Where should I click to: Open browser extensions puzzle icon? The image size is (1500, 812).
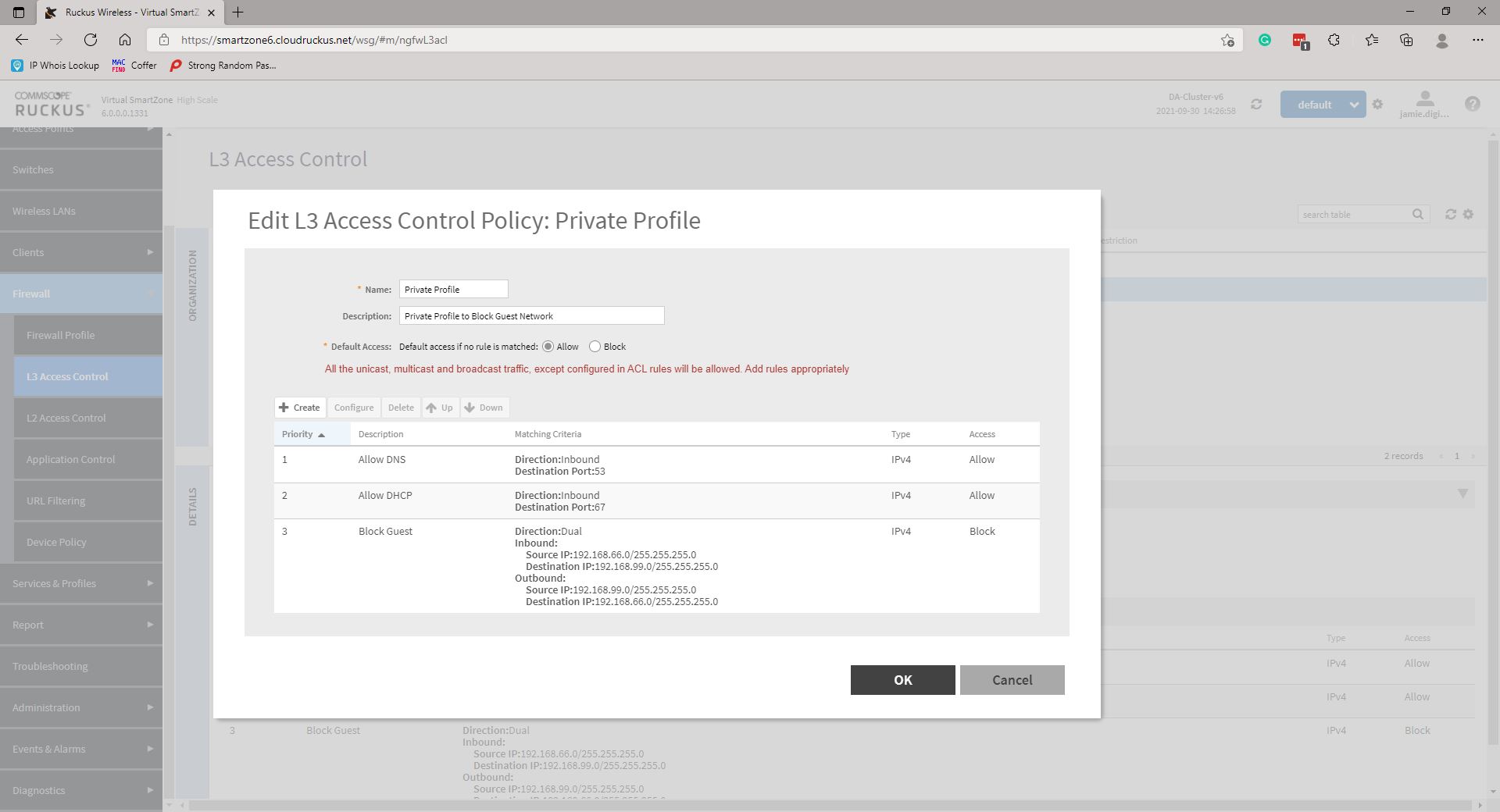[x=1334, y=40]
